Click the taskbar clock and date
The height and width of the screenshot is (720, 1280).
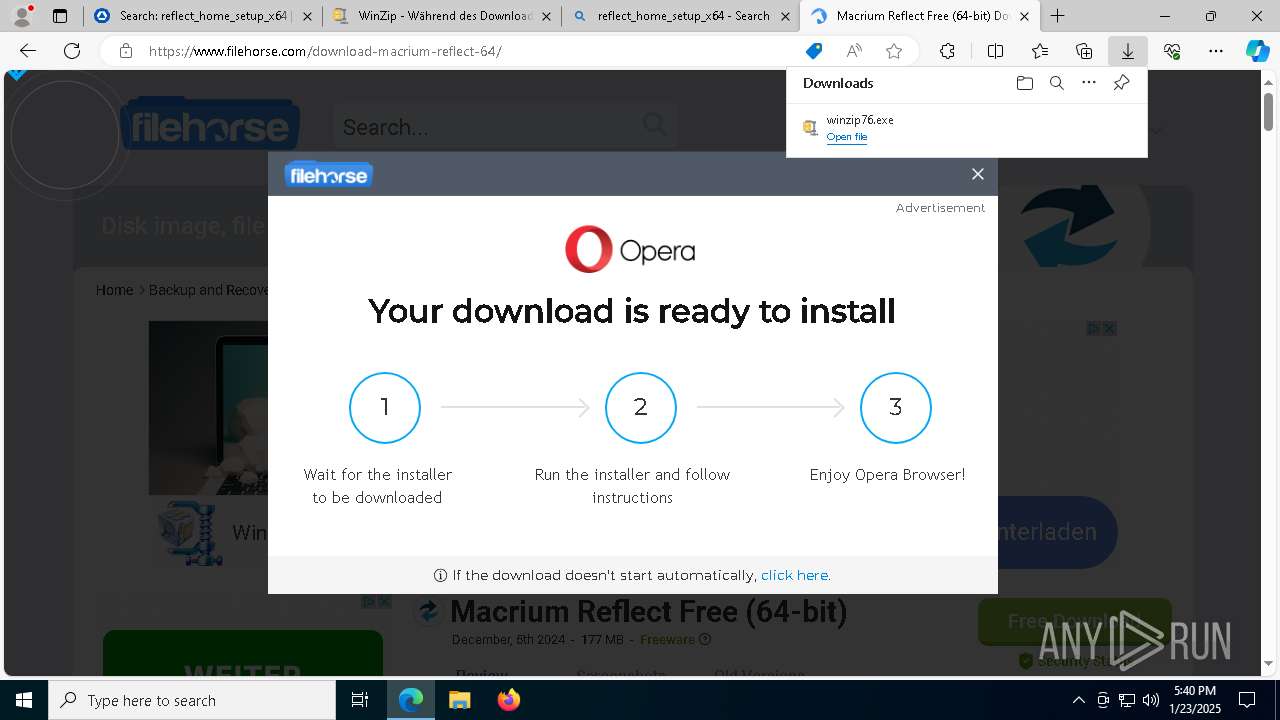pos(1194,700)
